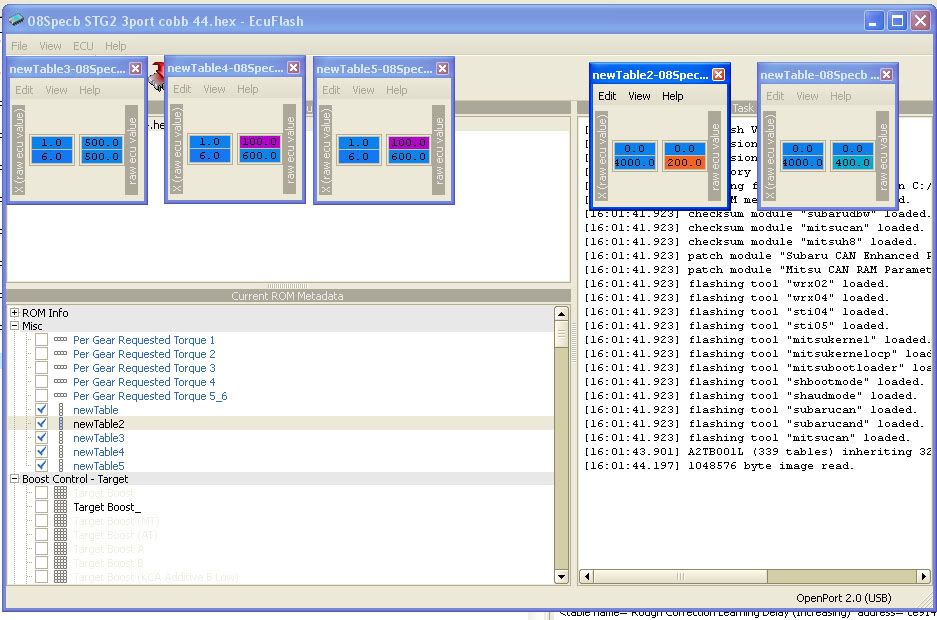Click scroll up arrow of ROM Metadata list
Screen dimensions: 937x620
pos(561,313)
